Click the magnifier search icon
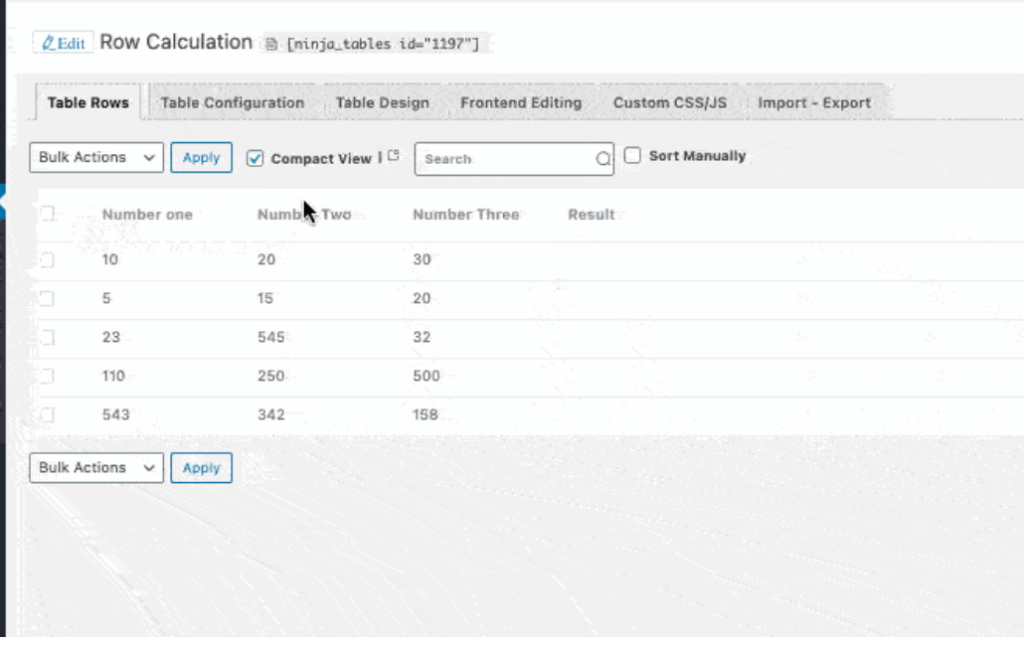 click(x=603, y=159)
